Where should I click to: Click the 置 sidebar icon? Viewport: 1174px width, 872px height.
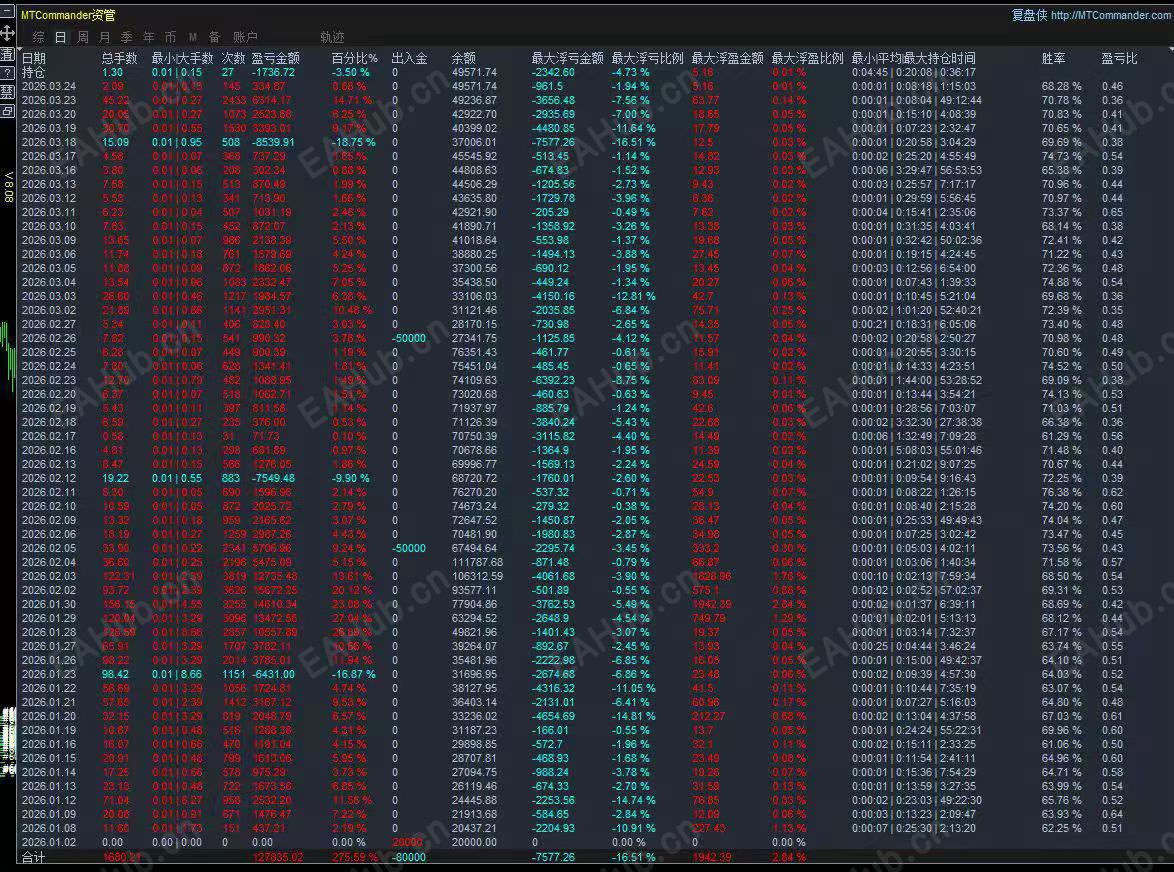point(7,53)
